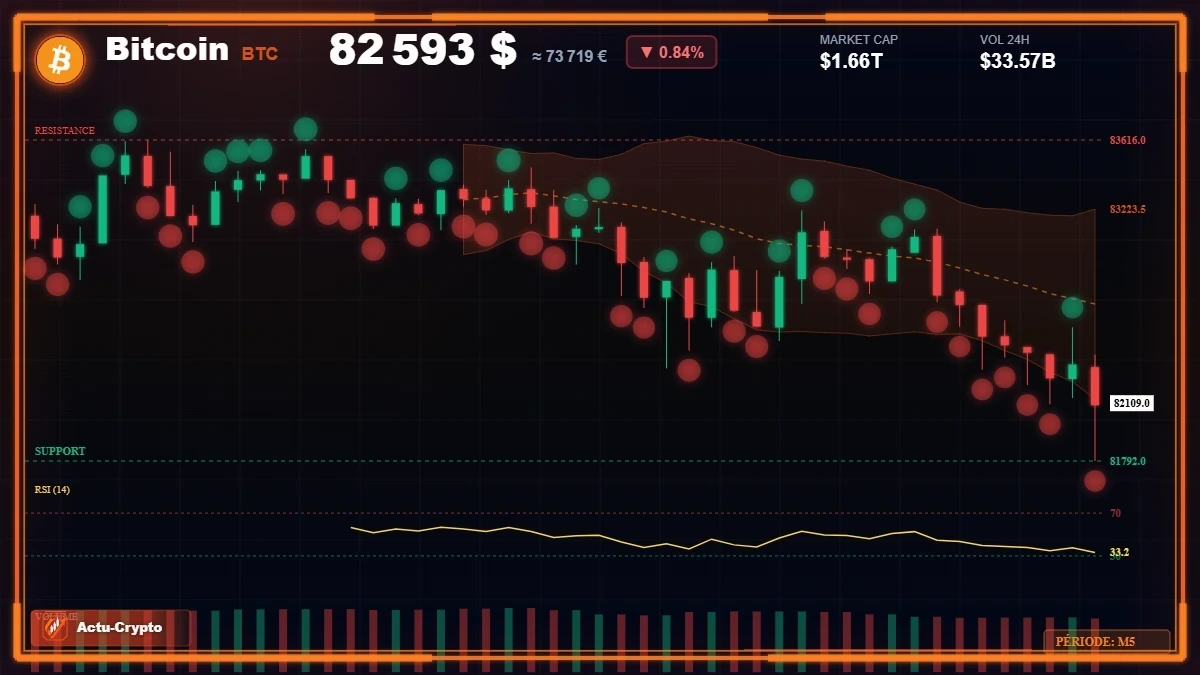
Task: Select the $1.66T market cap value
Action: coord(851,61)
